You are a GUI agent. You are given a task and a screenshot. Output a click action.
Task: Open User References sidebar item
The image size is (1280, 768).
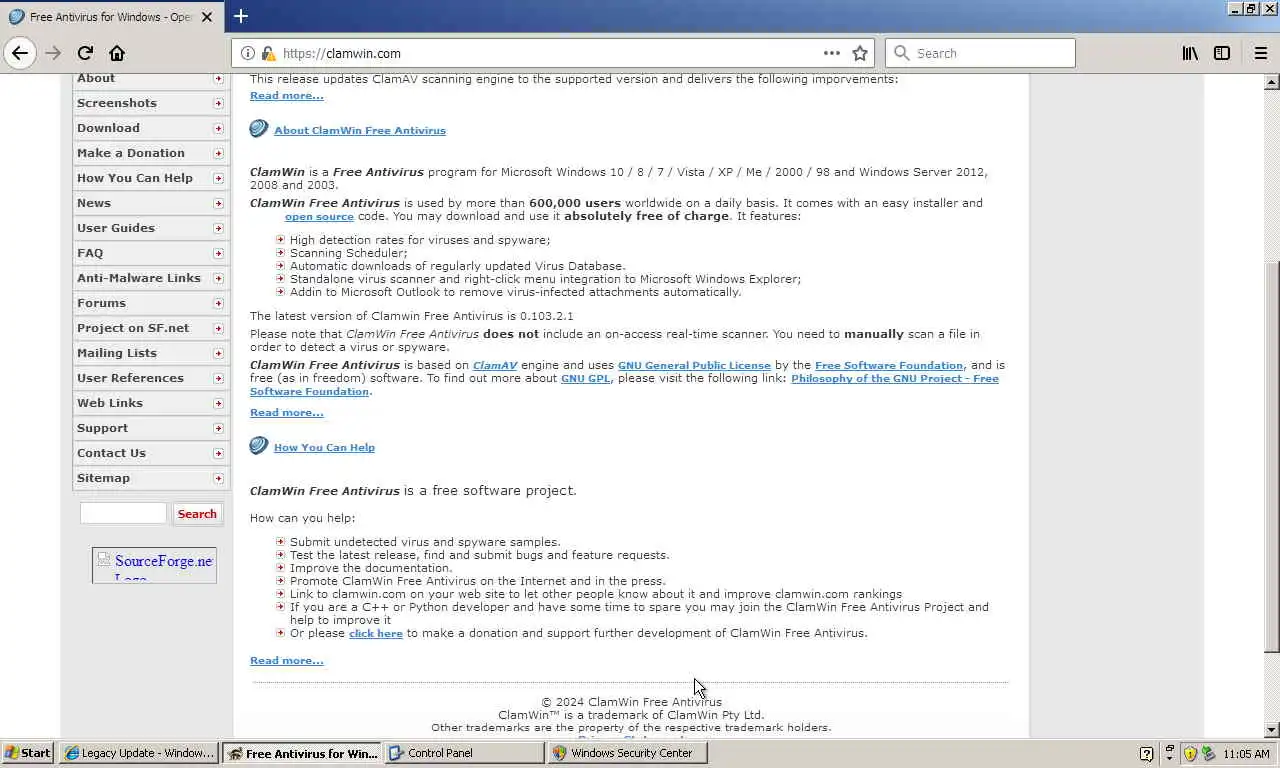[151, 378]
